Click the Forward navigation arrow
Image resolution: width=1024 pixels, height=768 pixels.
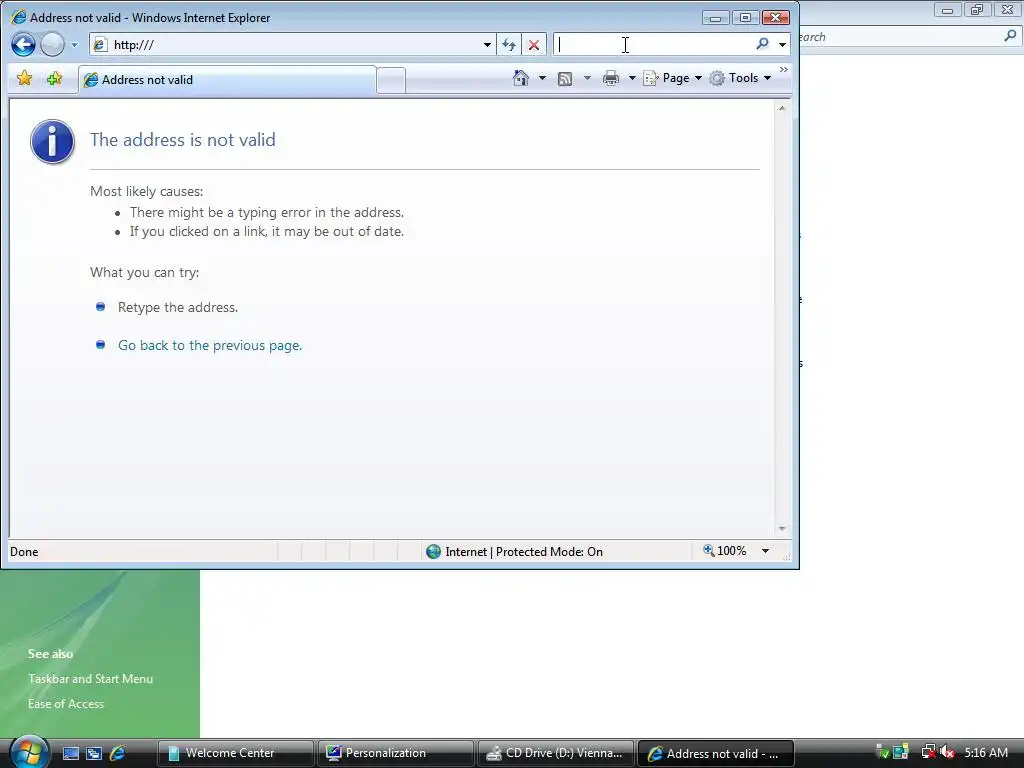click(52, 44)
